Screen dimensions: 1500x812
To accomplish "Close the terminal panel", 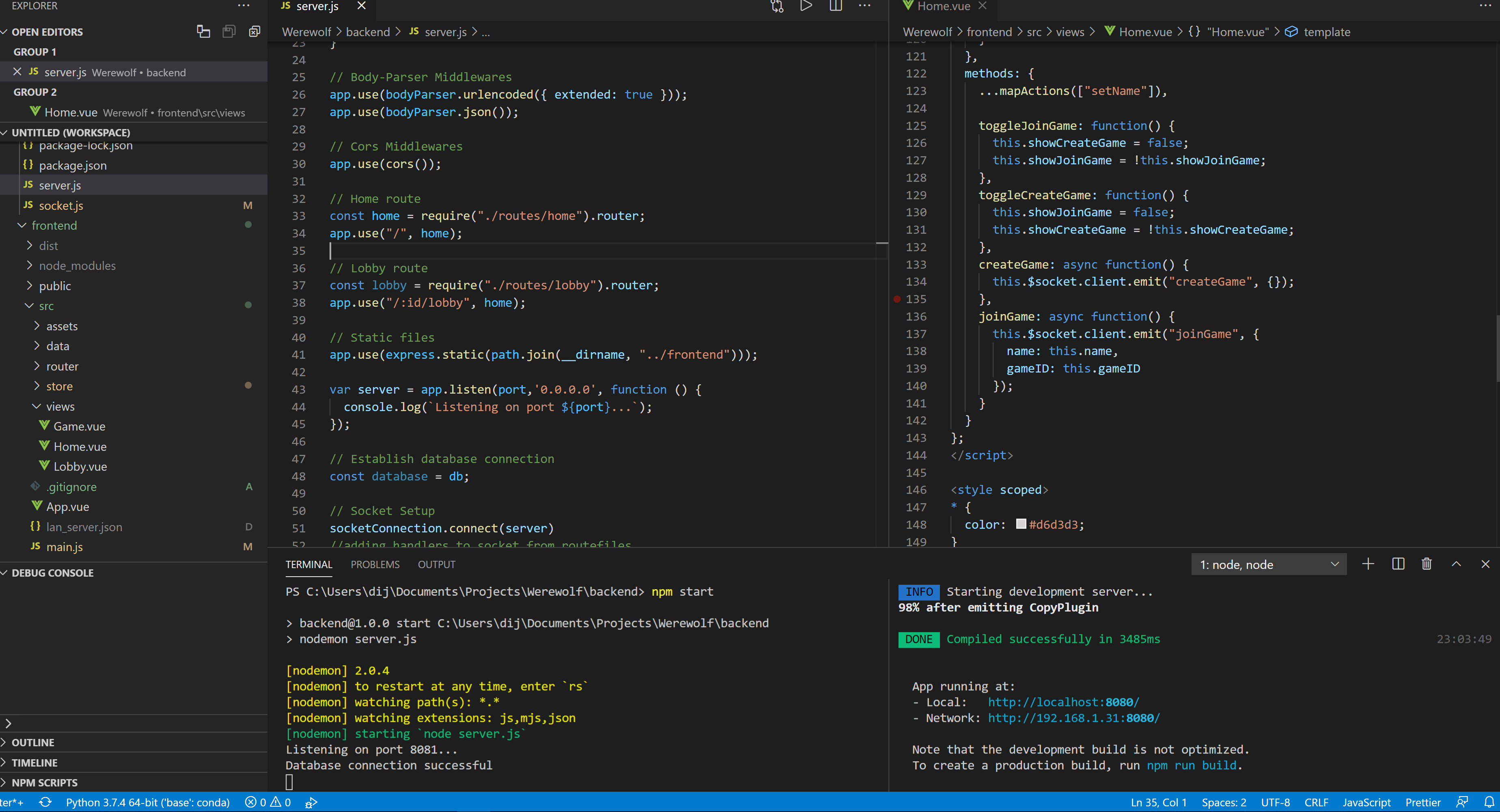I will click(1485, 564).
